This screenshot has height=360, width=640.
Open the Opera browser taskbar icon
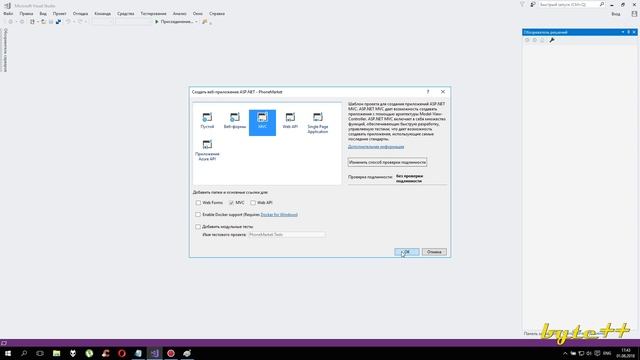122,353
